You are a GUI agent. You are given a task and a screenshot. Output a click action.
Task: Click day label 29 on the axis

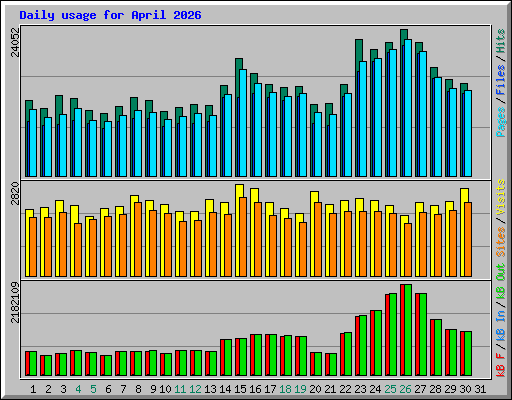(x=450, y=389)
